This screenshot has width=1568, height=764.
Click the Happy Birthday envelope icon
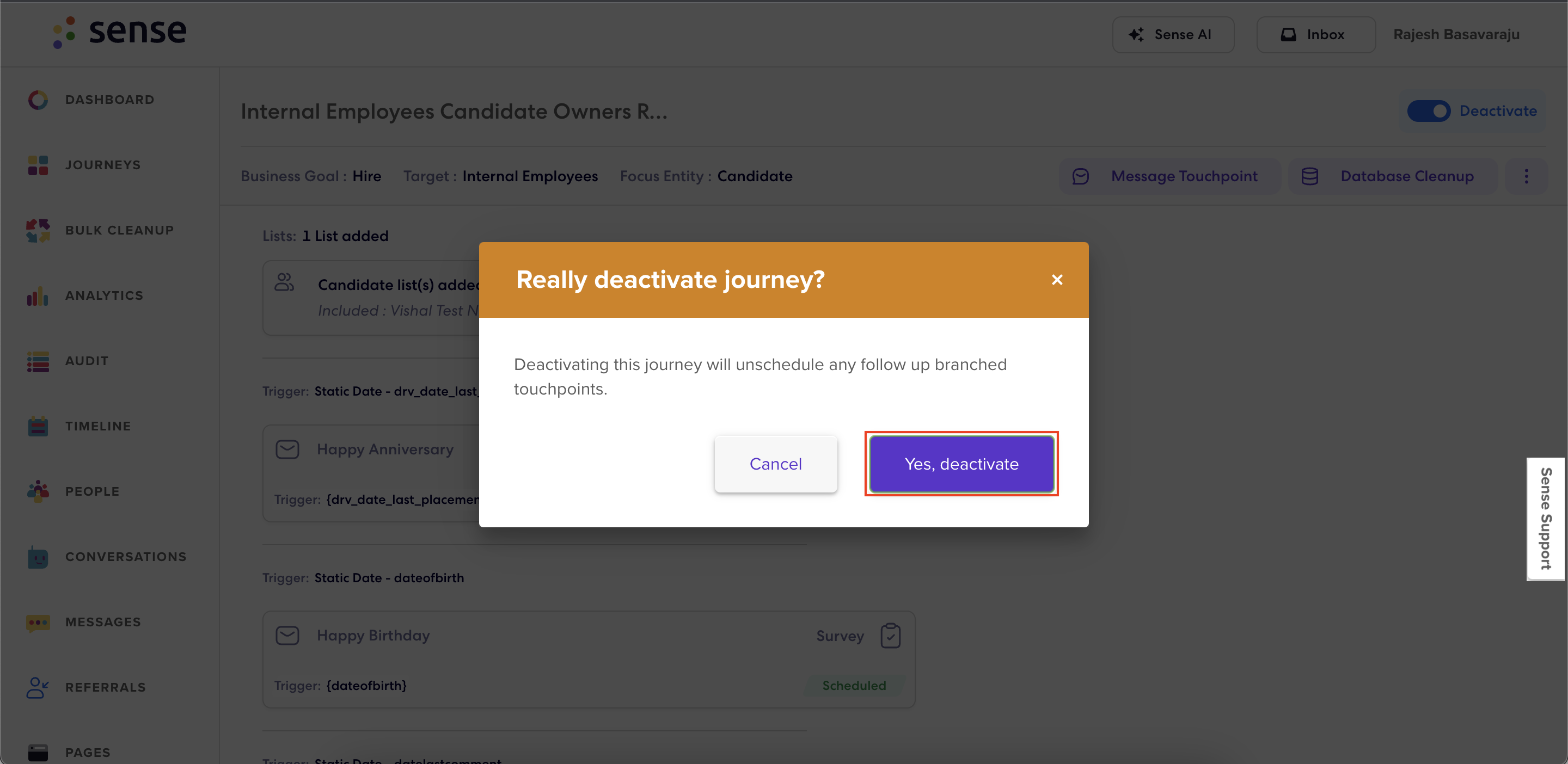tap(287, 636)
